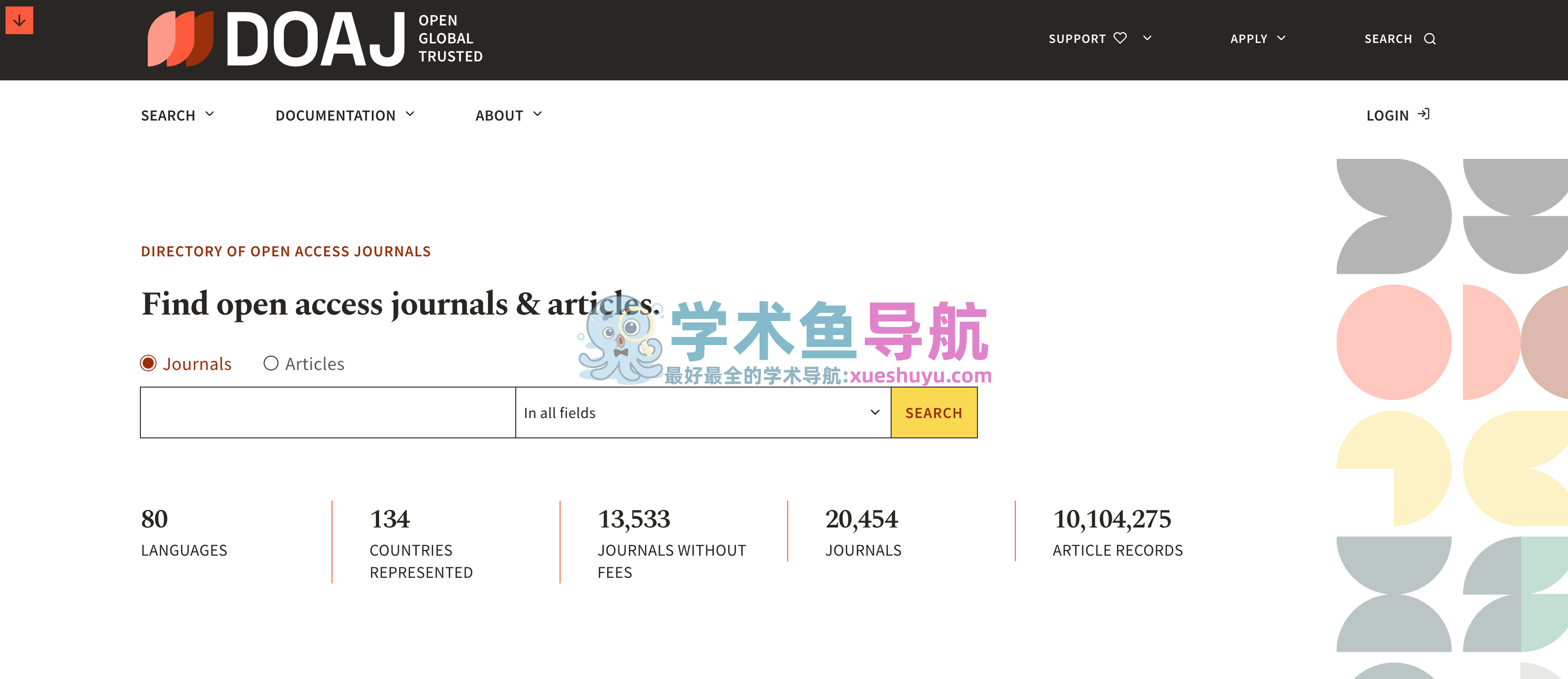
Task: Click into the journal search text field
Action: tap(327, 413)
